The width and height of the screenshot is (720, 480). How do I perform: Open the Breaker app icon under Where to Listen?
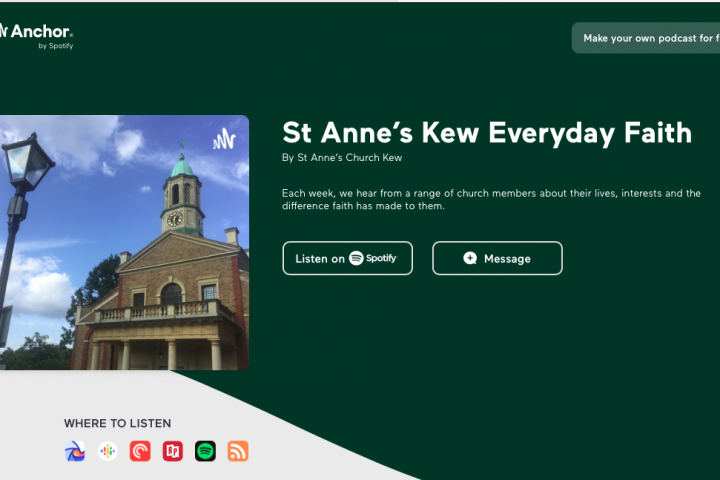click(75, 451)
